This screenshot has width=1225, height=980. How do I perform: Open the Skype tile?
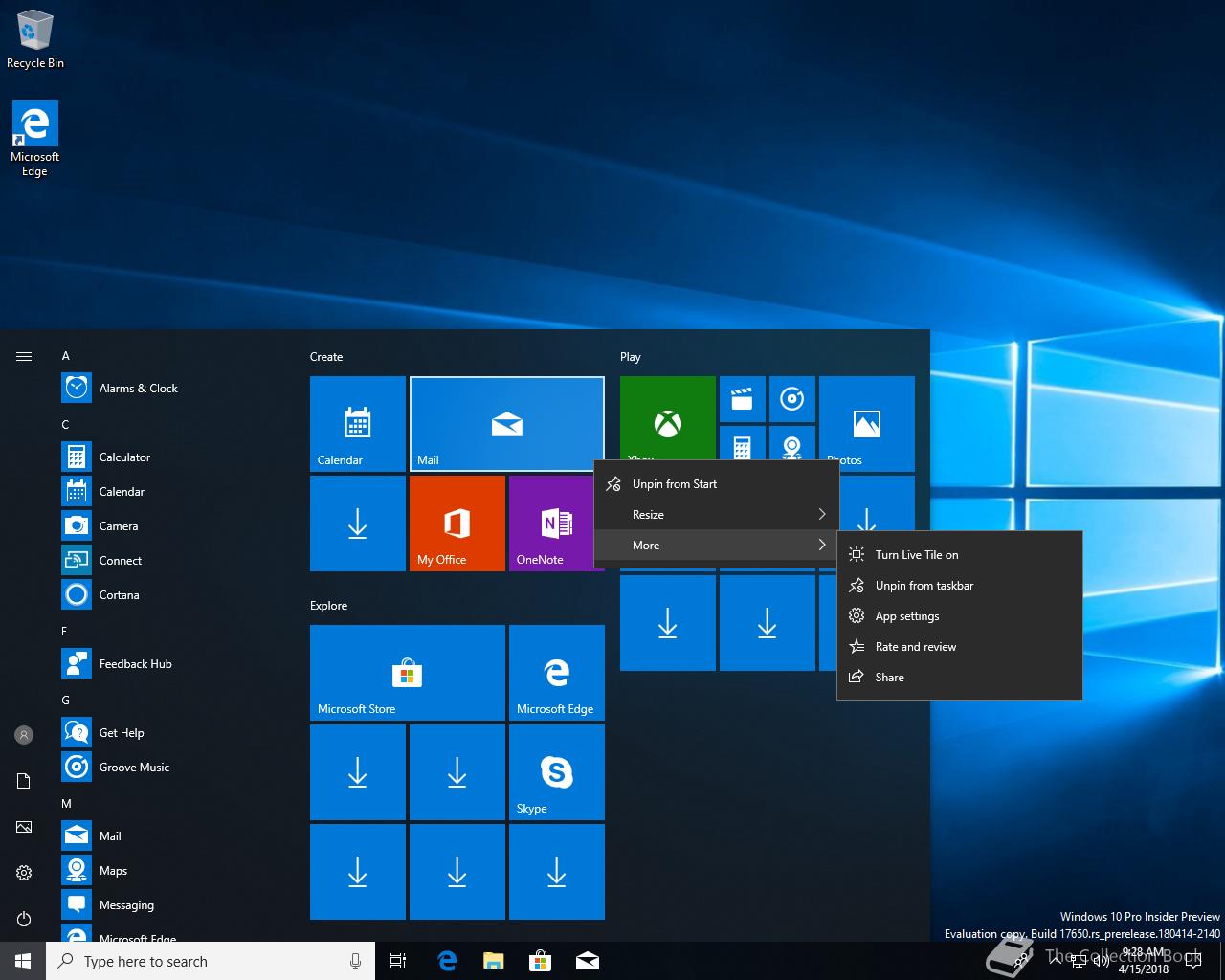tap(557, 772)
